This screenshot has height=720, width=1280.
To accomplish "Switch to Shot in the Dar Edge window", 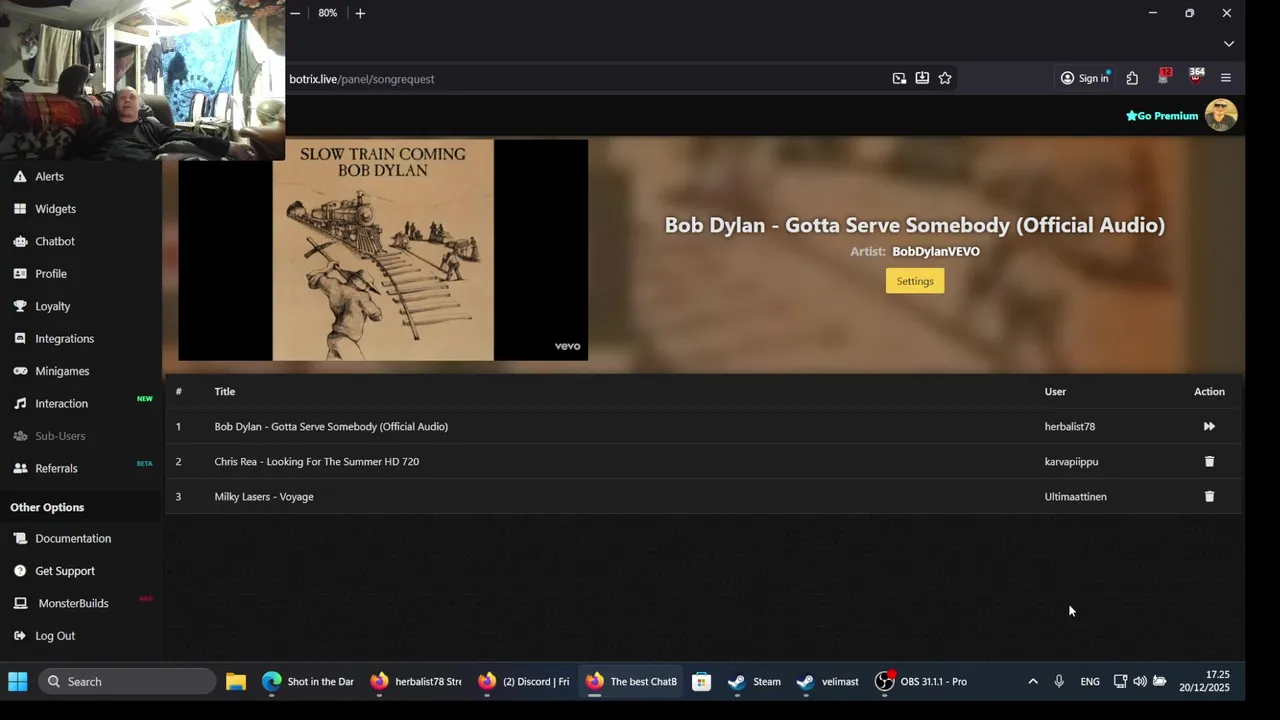I will pyautogui.click(x=308, y=682).
